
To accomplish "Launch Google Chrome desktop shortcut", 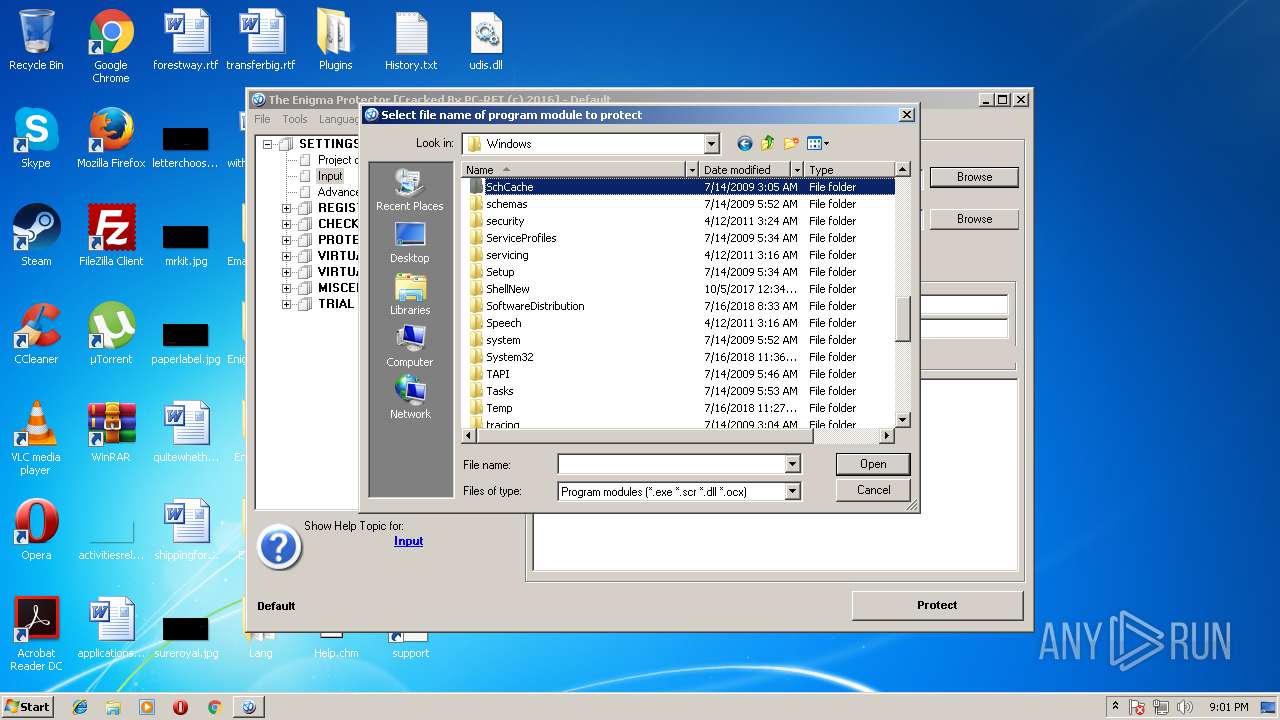I will [111, 47].
